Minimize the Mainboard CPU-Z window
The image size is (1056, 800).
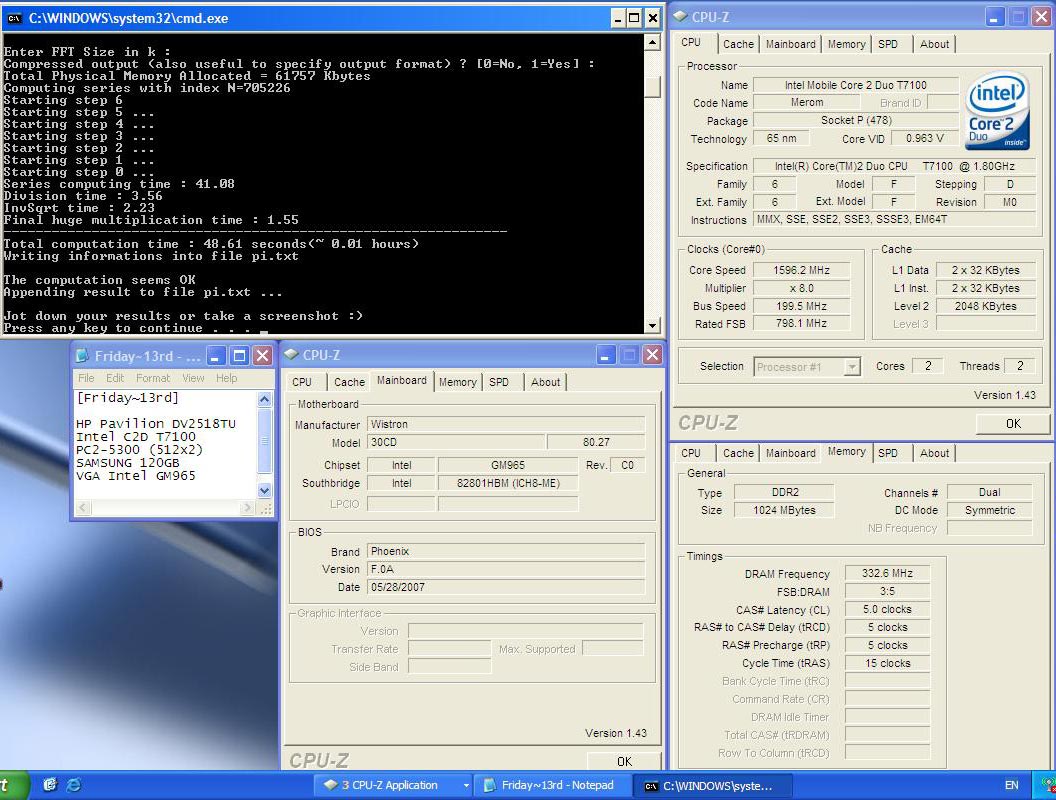coord(605,355)
